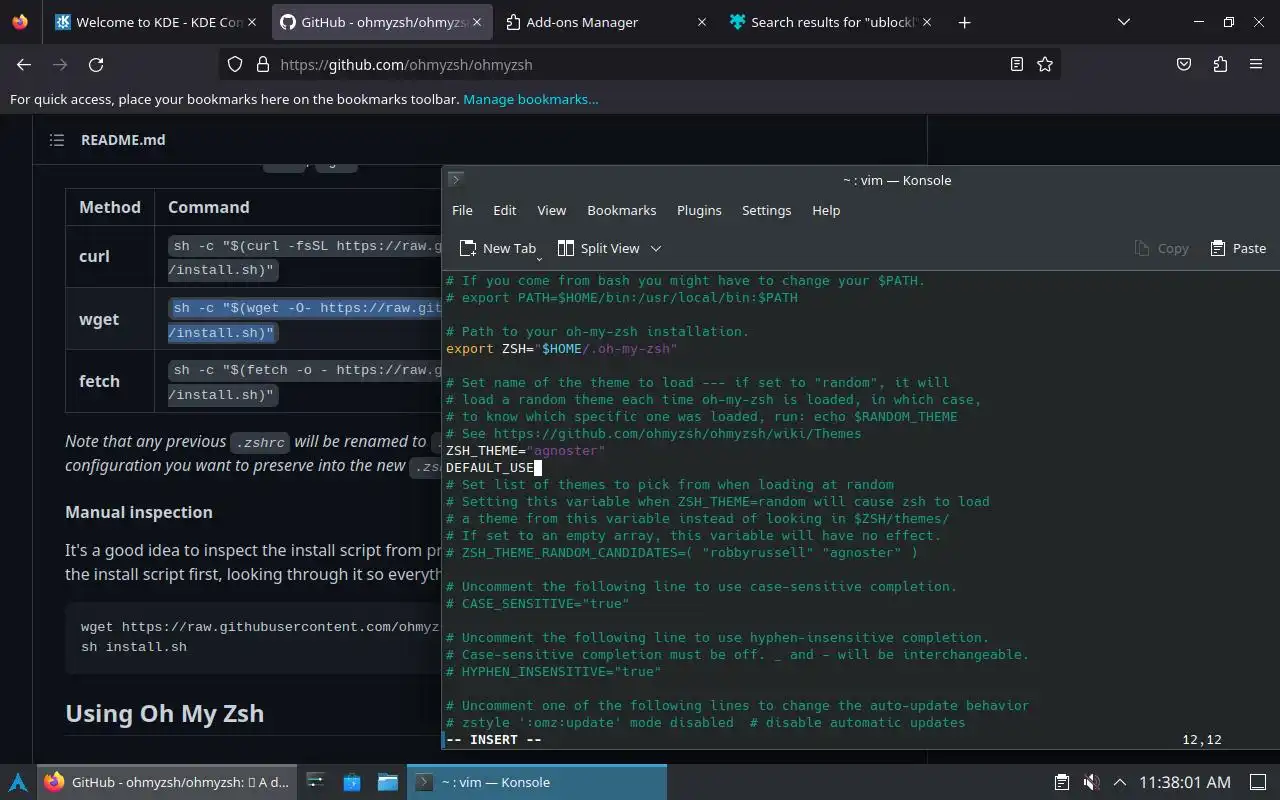Image resolution: width=1280 pixels, height=800 pixels.
Task: Click the export ZSH line in vim
Action: tap(562, 349)
